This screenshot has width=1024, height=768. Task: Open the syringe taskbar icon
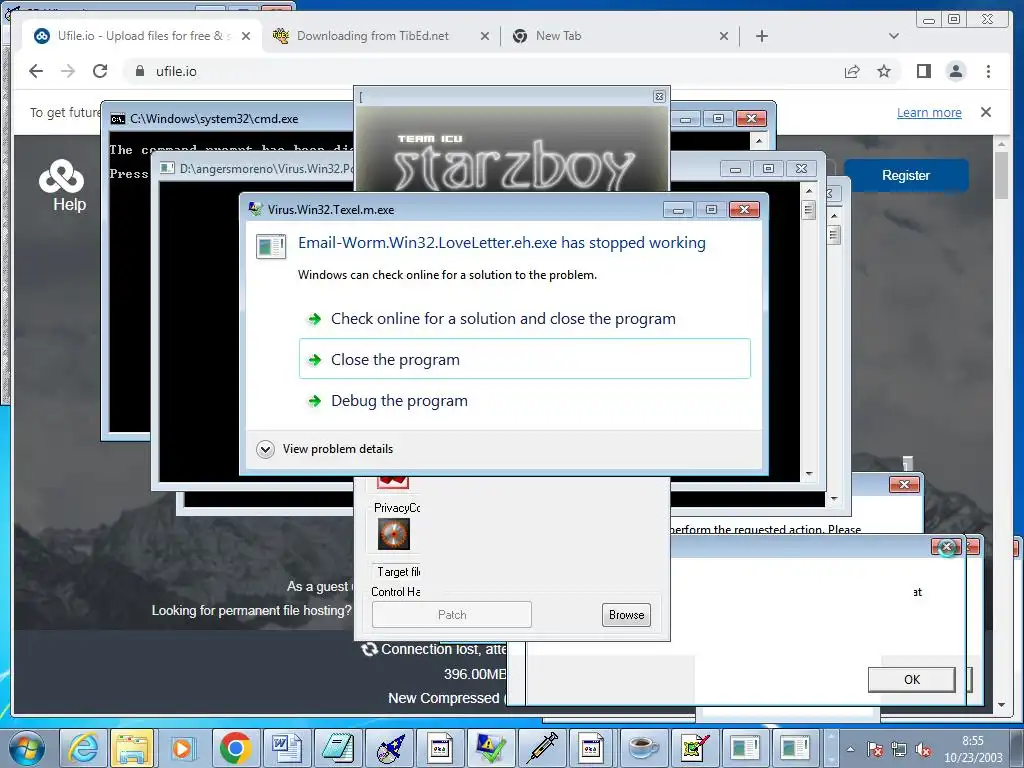pos(542,748)
